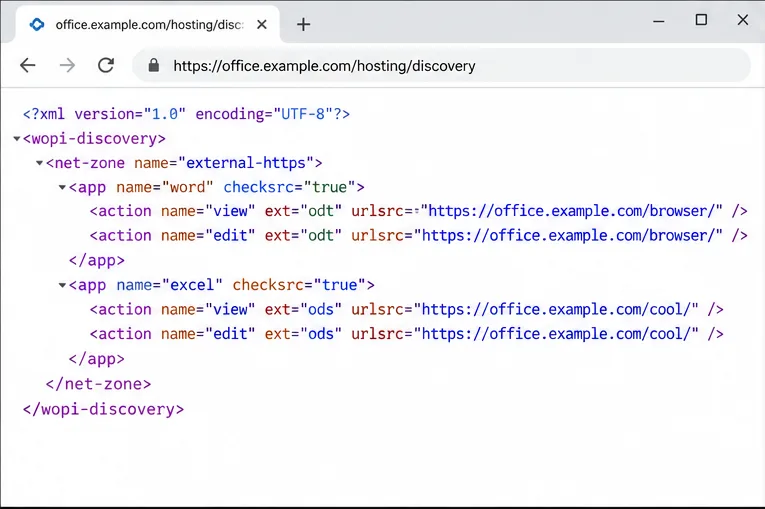The height and width of the screenshot is (509, 765).
Task: Click the browser forward arrow
Action: (67, 65)
